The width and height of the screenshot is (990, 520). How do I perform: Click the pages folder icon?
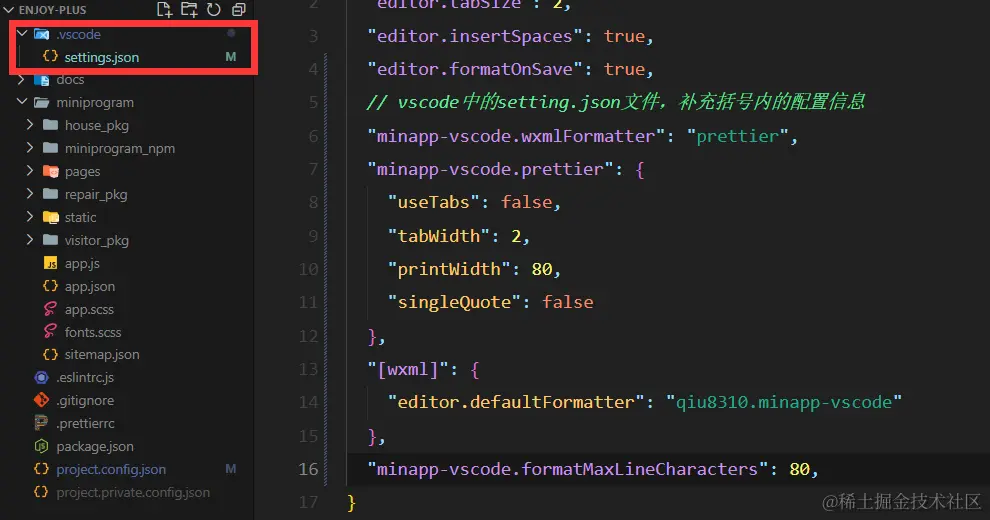(x=51, y=171)
